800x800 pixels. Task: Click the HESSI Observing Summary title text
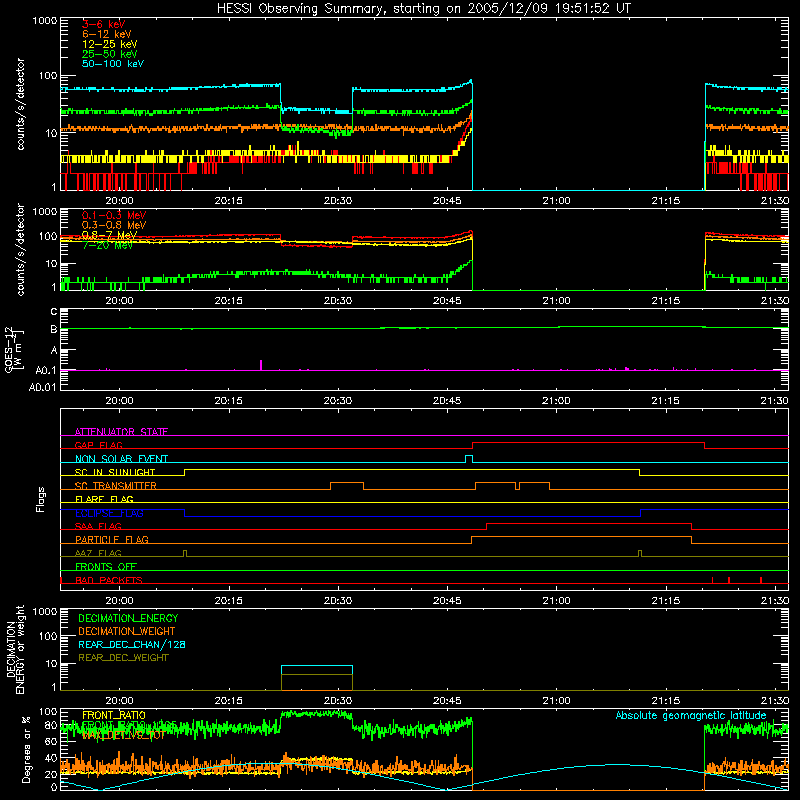coord(424,8)
